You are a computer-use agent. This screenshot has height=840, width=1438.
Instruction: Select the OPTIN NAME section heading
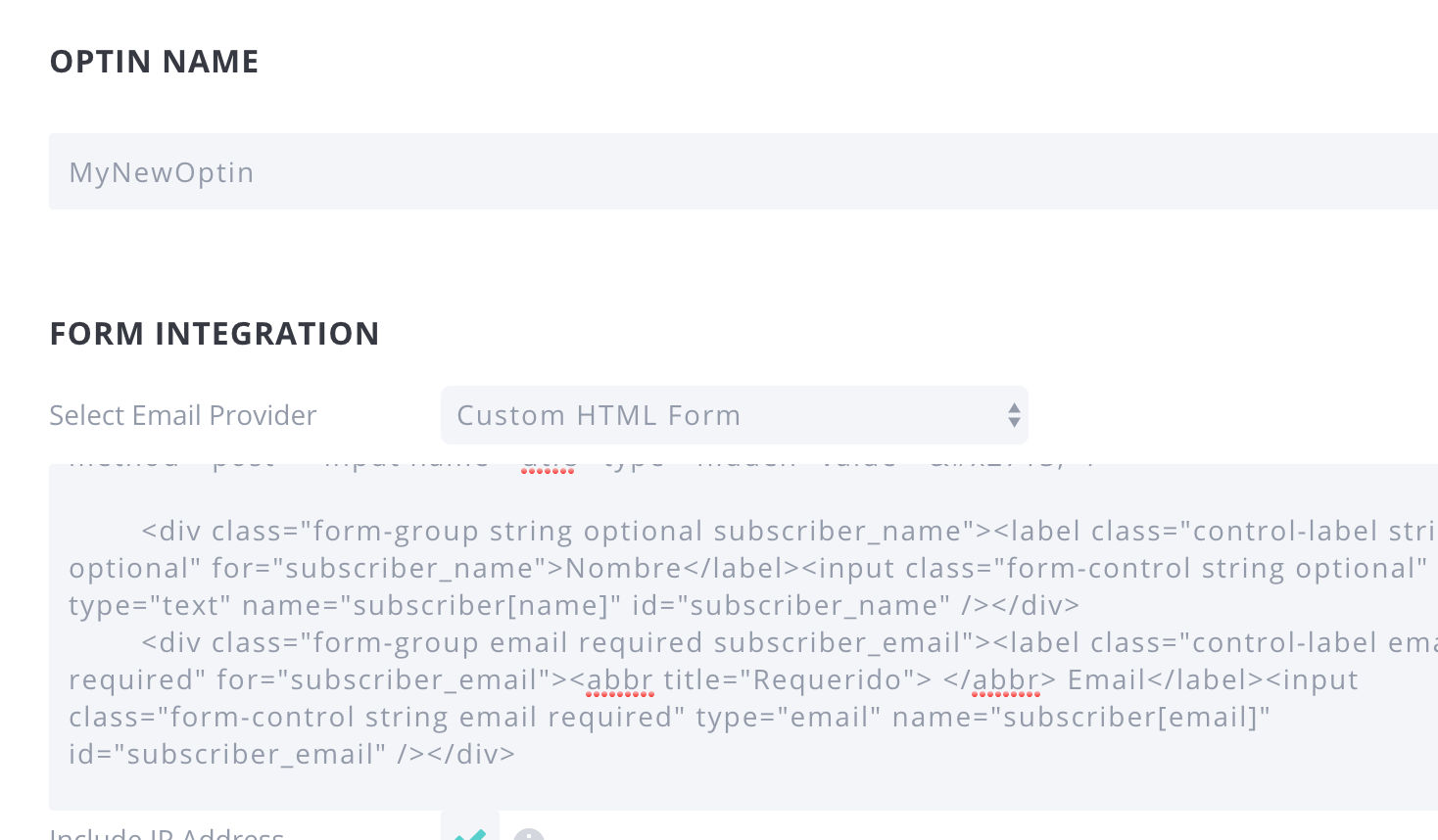(x=154, y=61)
